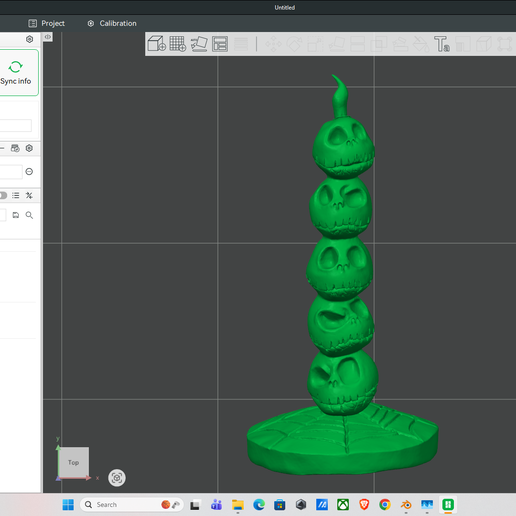The width and height of the screenshot is (516, 516).
Task: Click the Top face of the view cube
Action: 73,462
